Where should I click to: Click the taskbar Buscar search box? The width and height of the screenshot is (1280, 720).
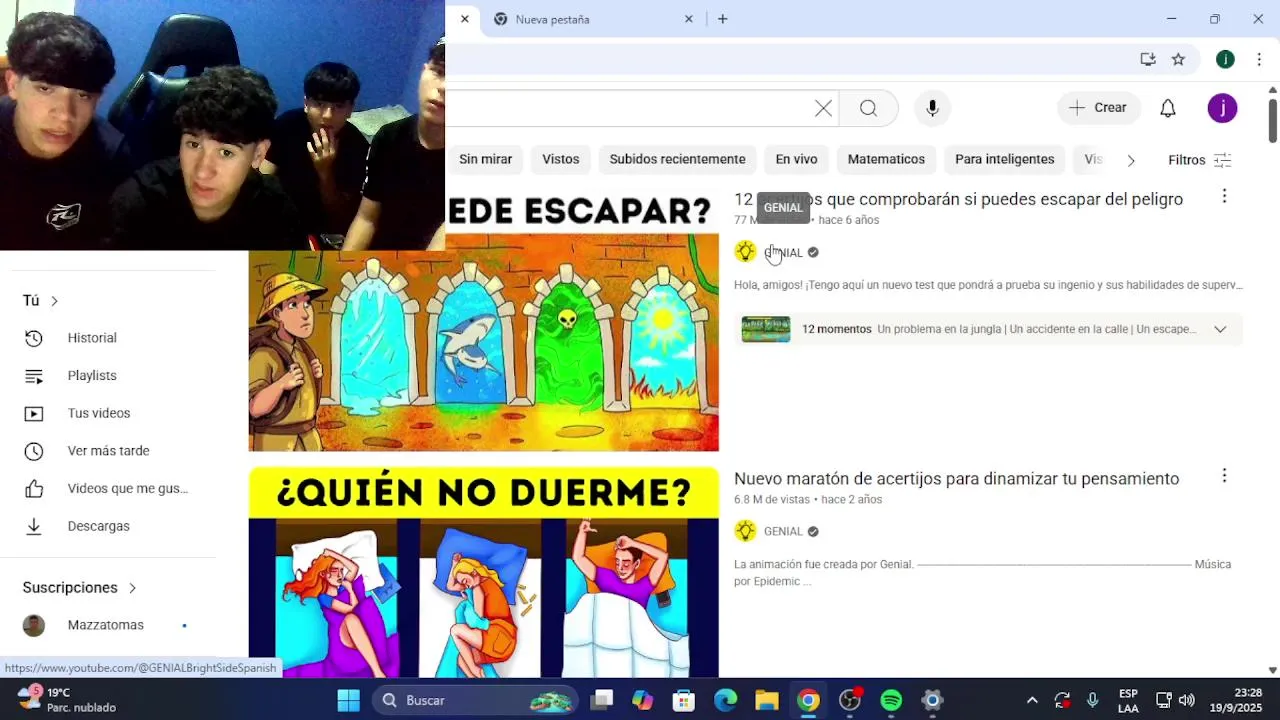click(476, 700)
